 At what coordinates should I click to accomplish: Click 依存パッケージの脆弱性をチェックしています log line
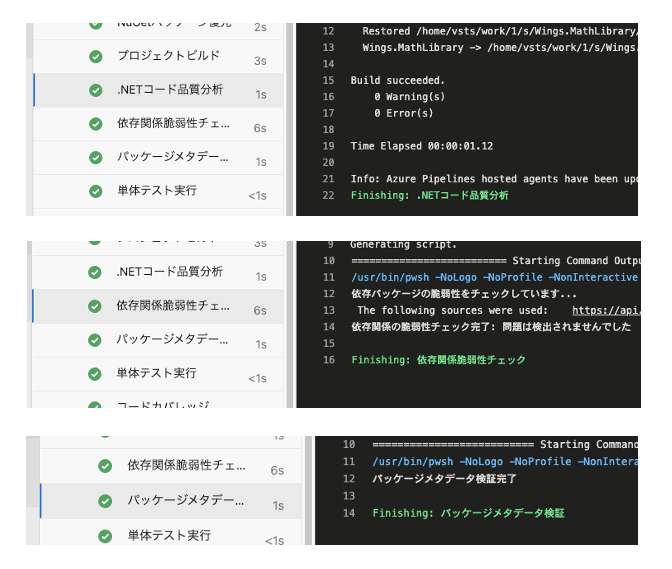click(463, 294)
